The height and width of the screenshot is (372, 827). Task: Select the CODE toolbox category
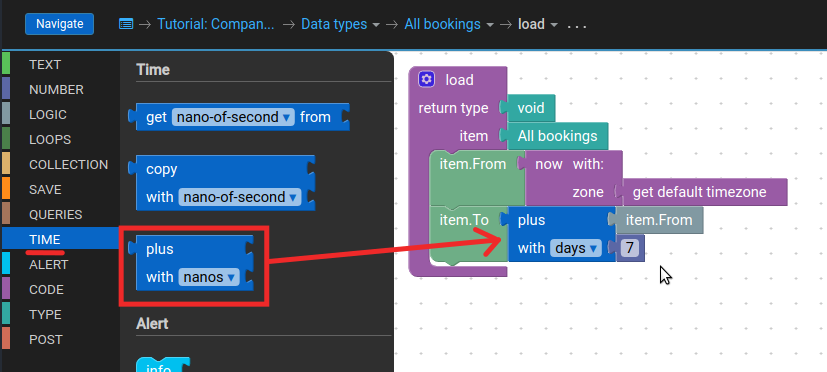tap(61, 290)
